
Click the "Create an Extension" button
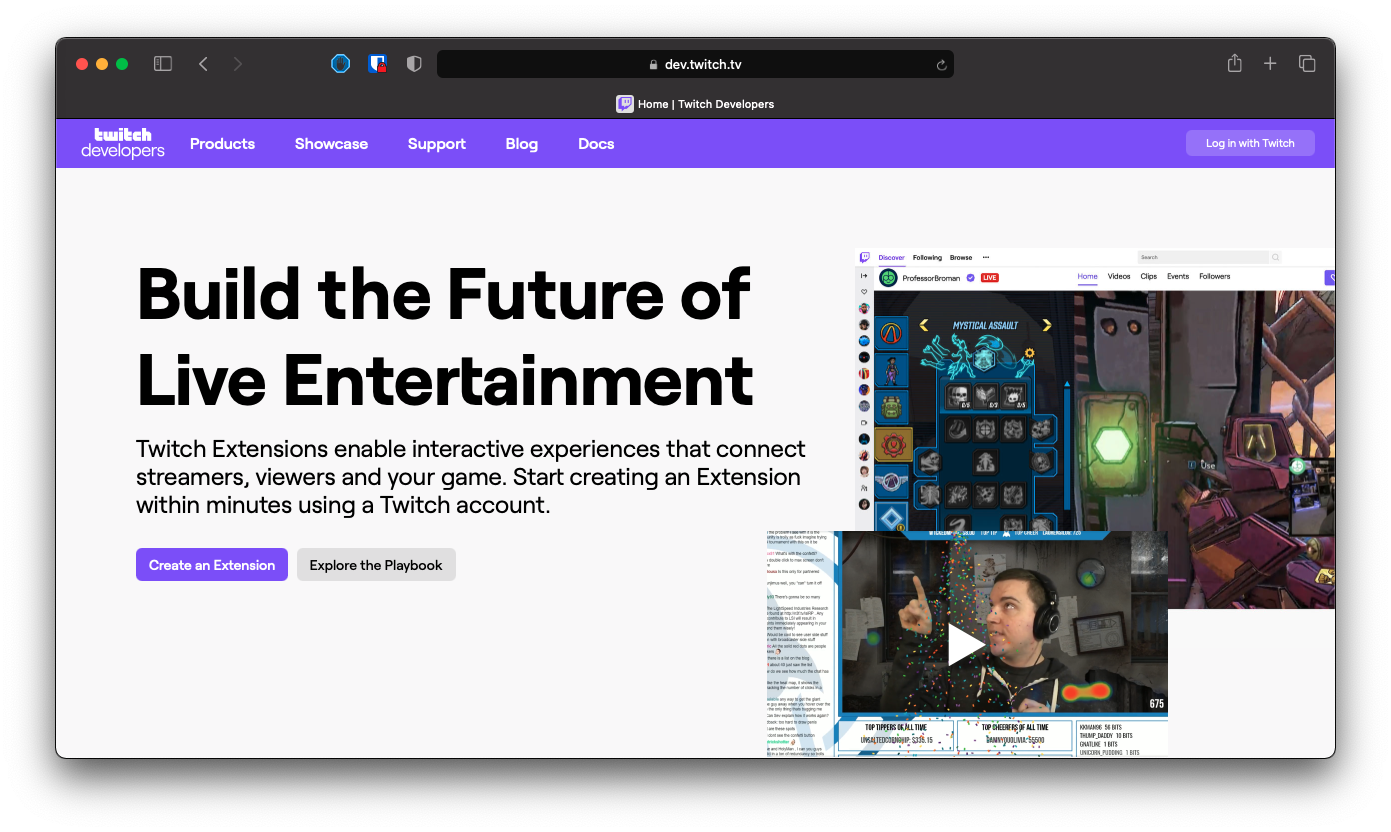coord(211,564)
